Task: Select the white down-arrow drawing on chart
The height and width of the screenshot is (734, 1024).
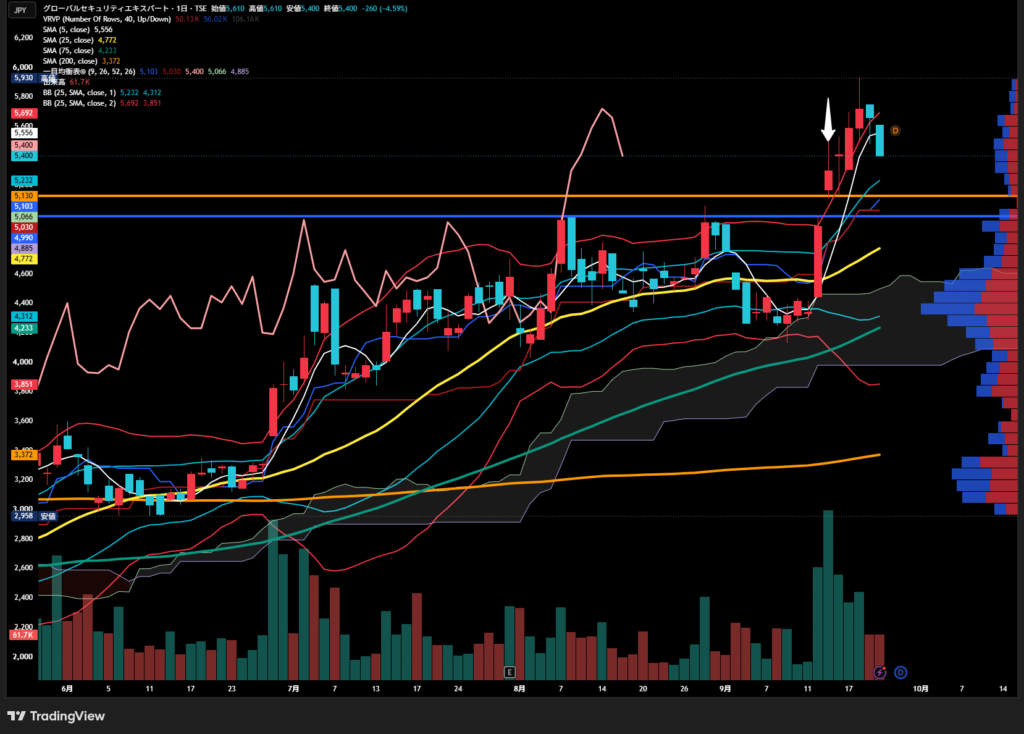Action: point(828,120)
